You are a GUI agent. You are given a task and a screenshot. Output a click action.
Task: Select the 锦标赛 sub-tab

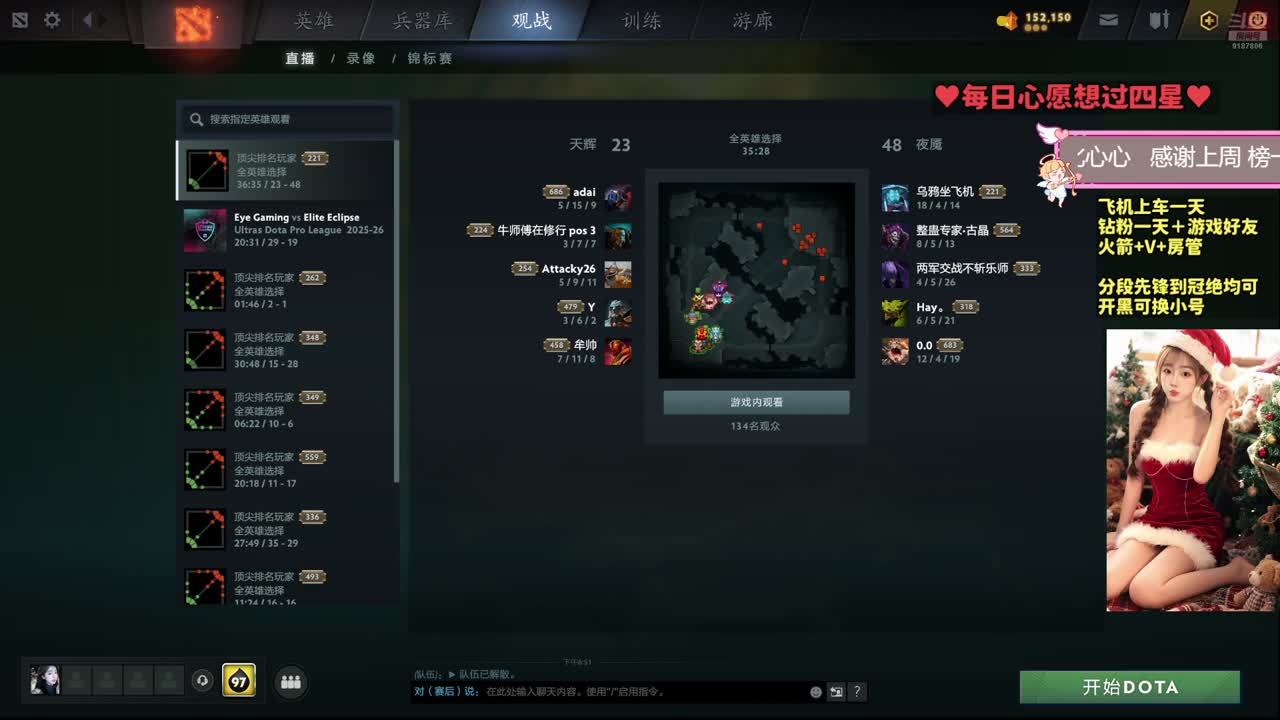430,58
